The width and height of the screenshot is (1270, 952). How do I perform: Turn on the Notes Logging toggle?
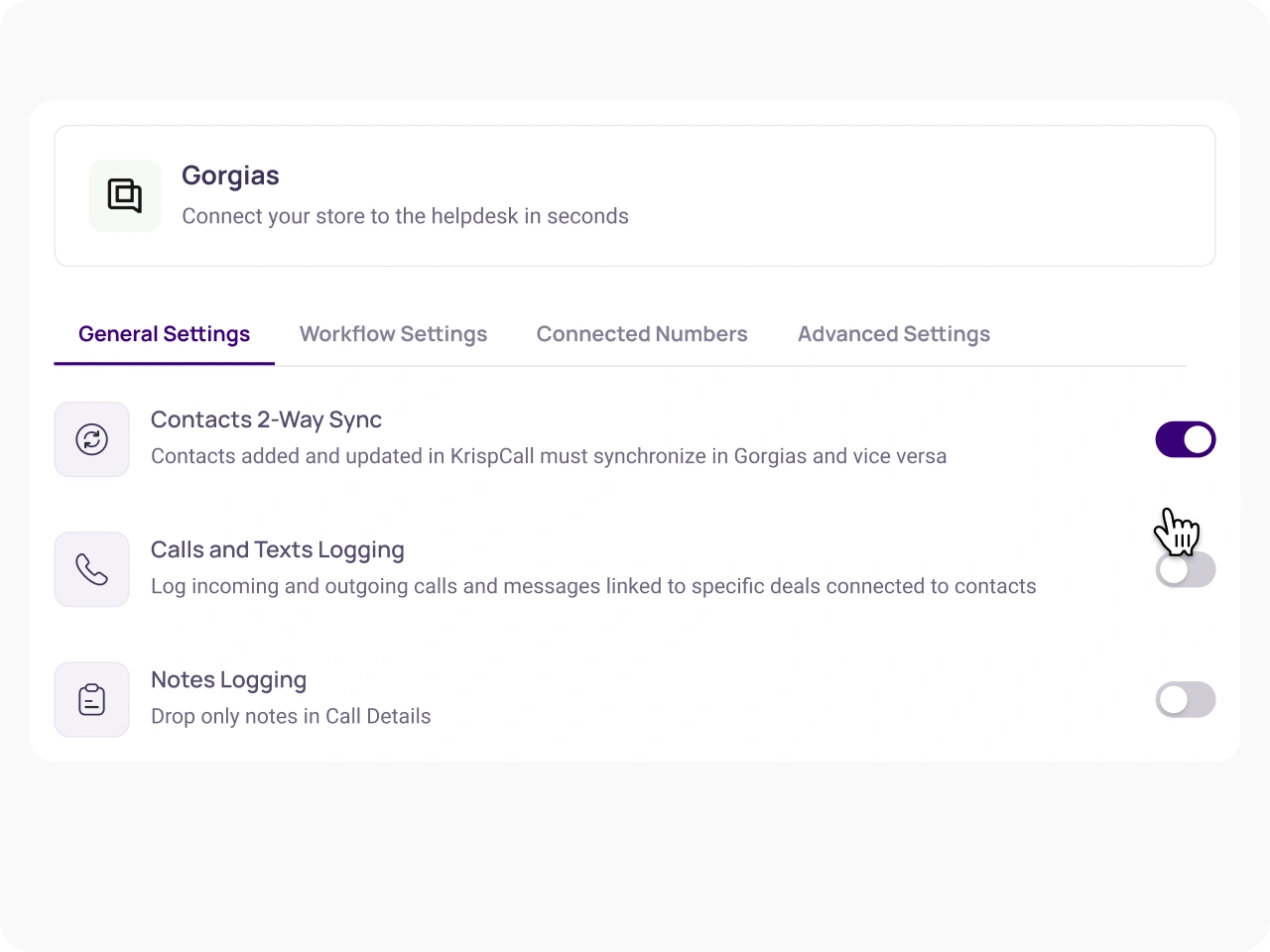[1186, 700]
